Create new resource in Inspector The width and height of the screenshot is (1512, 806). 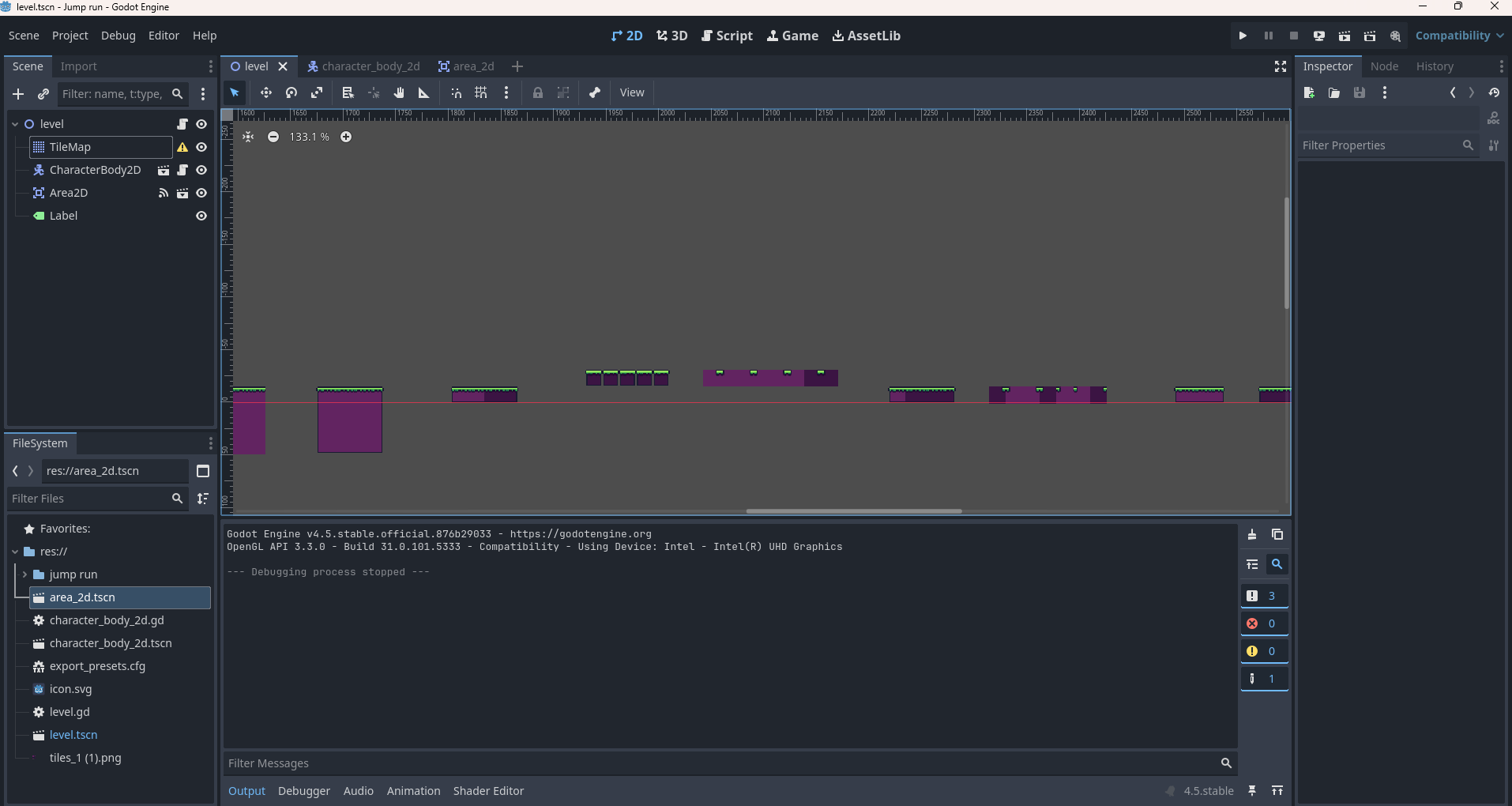point(1309,92)
